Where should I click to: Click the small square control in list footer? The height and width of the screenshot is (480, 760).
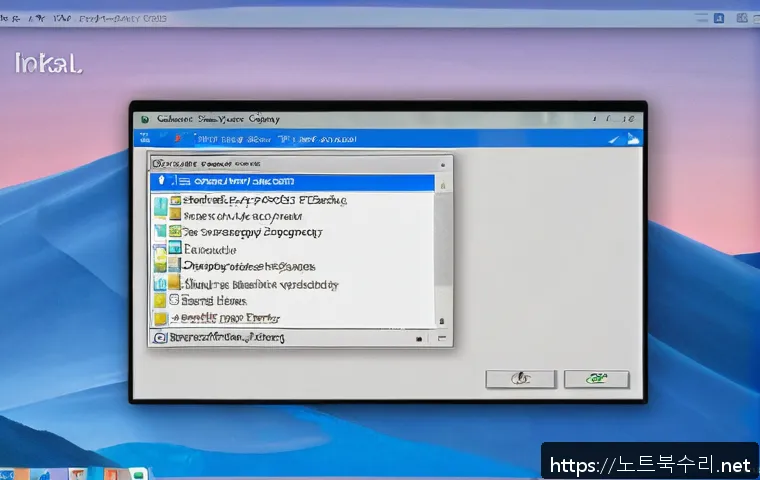pos(418,339)
